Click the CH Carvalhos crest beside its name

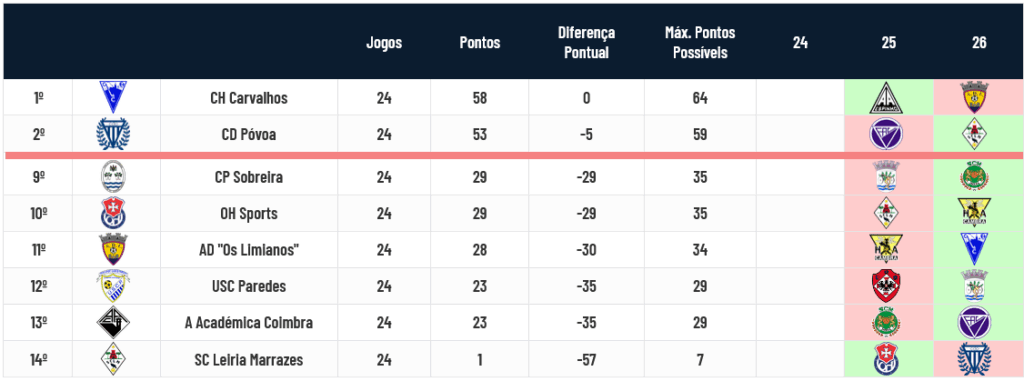tap(114, 97)
